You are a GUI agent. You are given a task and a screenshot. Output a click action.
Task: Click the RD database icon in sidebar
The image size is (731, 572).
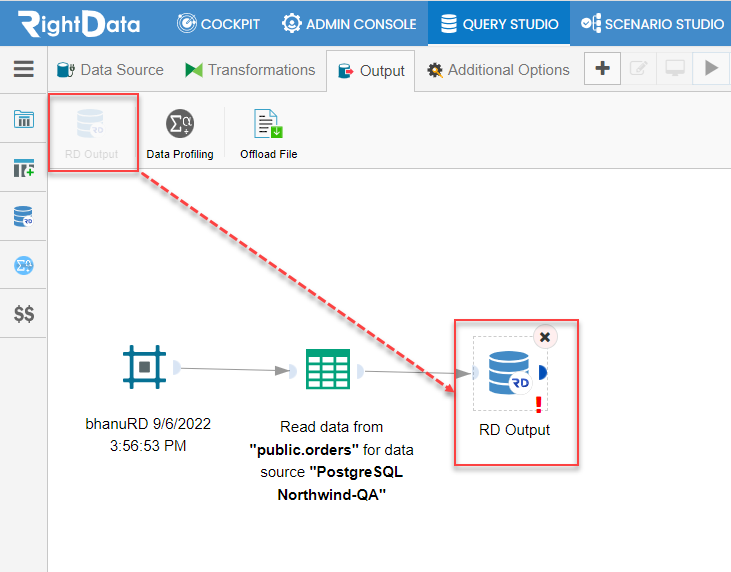tap(23, 216)
